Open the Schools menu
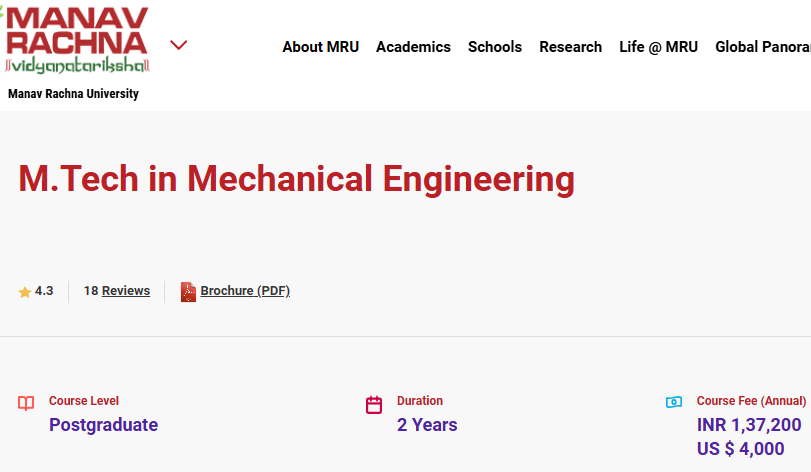This screenshot has height=472, width=811. (494, 47)
